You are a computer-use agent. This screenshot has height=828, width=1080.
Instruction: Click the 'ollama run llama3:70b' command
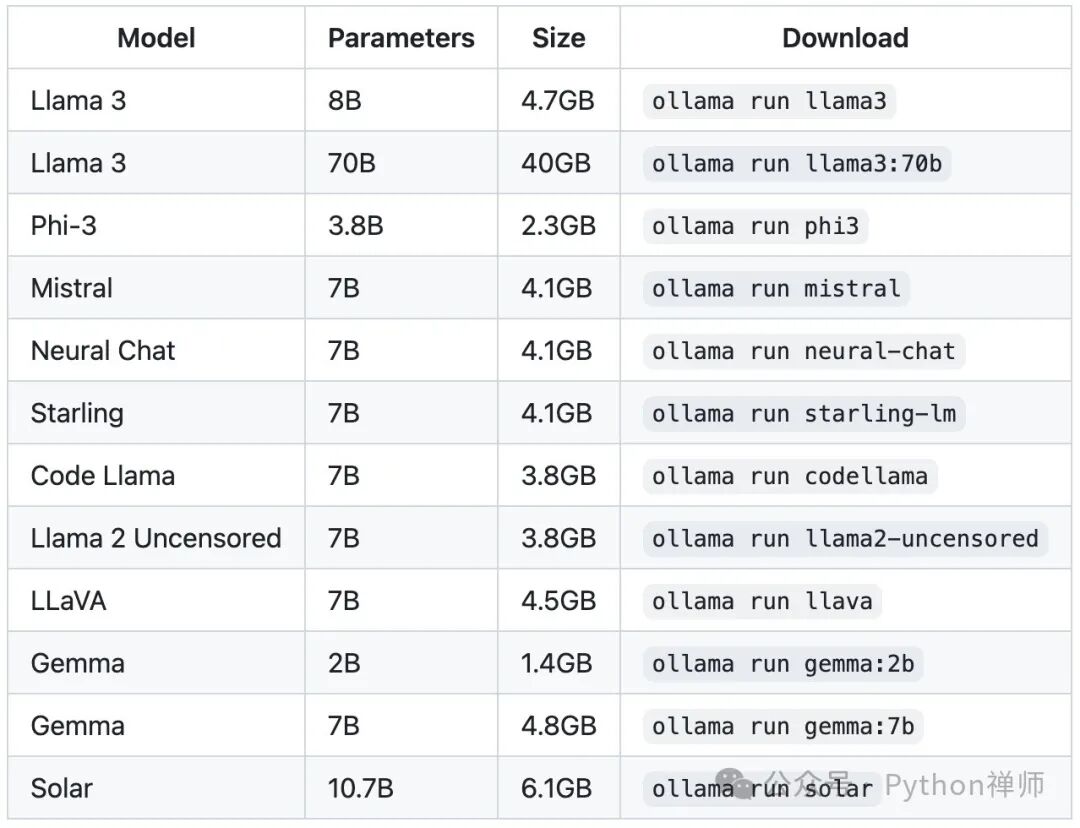coord(797,163)
